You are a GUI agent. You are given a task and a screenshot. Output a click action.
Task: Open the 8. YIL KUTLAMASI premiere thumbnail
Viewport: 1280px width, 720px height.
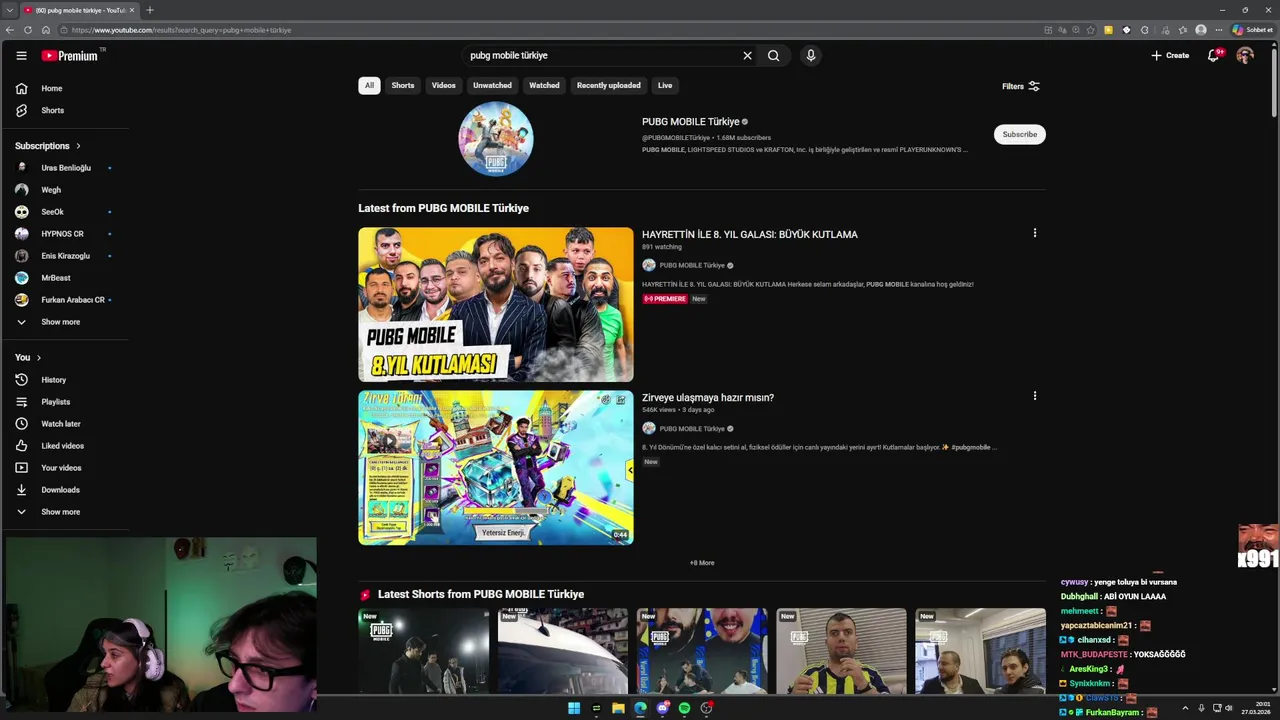(x=496, y=305)
